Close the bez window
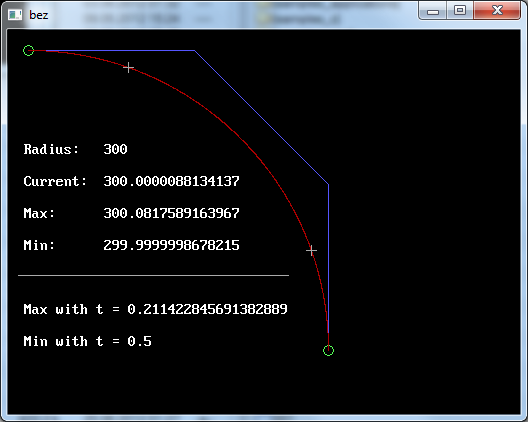528x422 pixels. coord(497,11)
